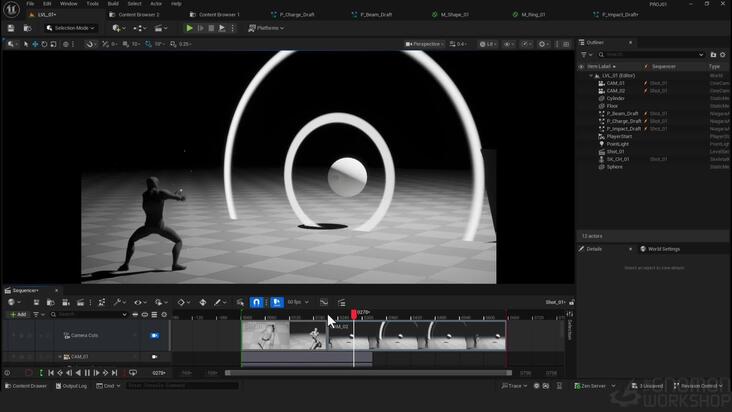
Task: Click the Sequencer curve editor icon
Action: click(324, 302)
